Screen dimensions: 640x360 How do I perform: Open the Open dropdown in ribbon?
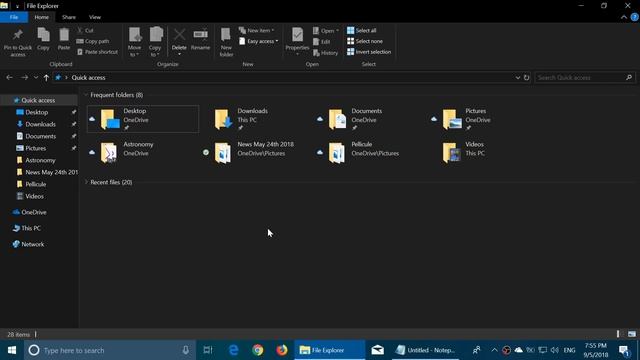pos(326,31)
